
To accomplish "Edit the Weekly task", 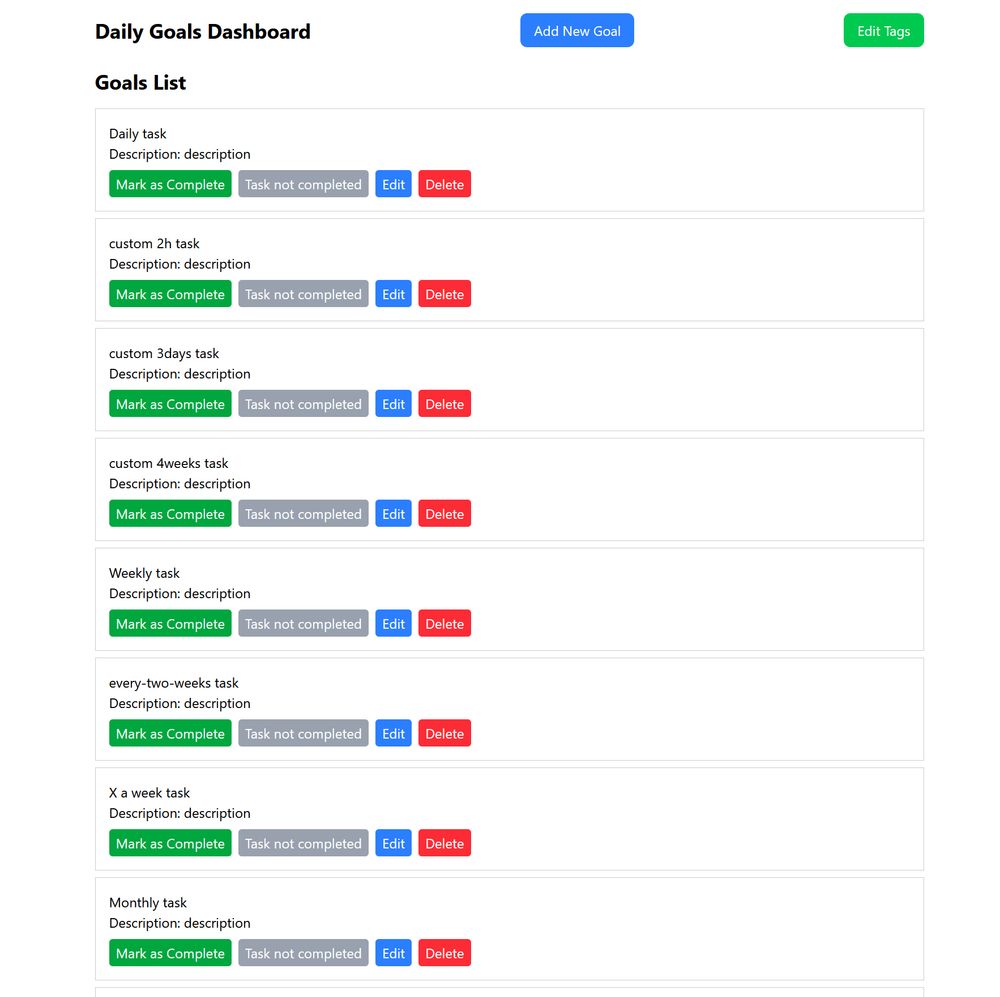I will (393, 623).
